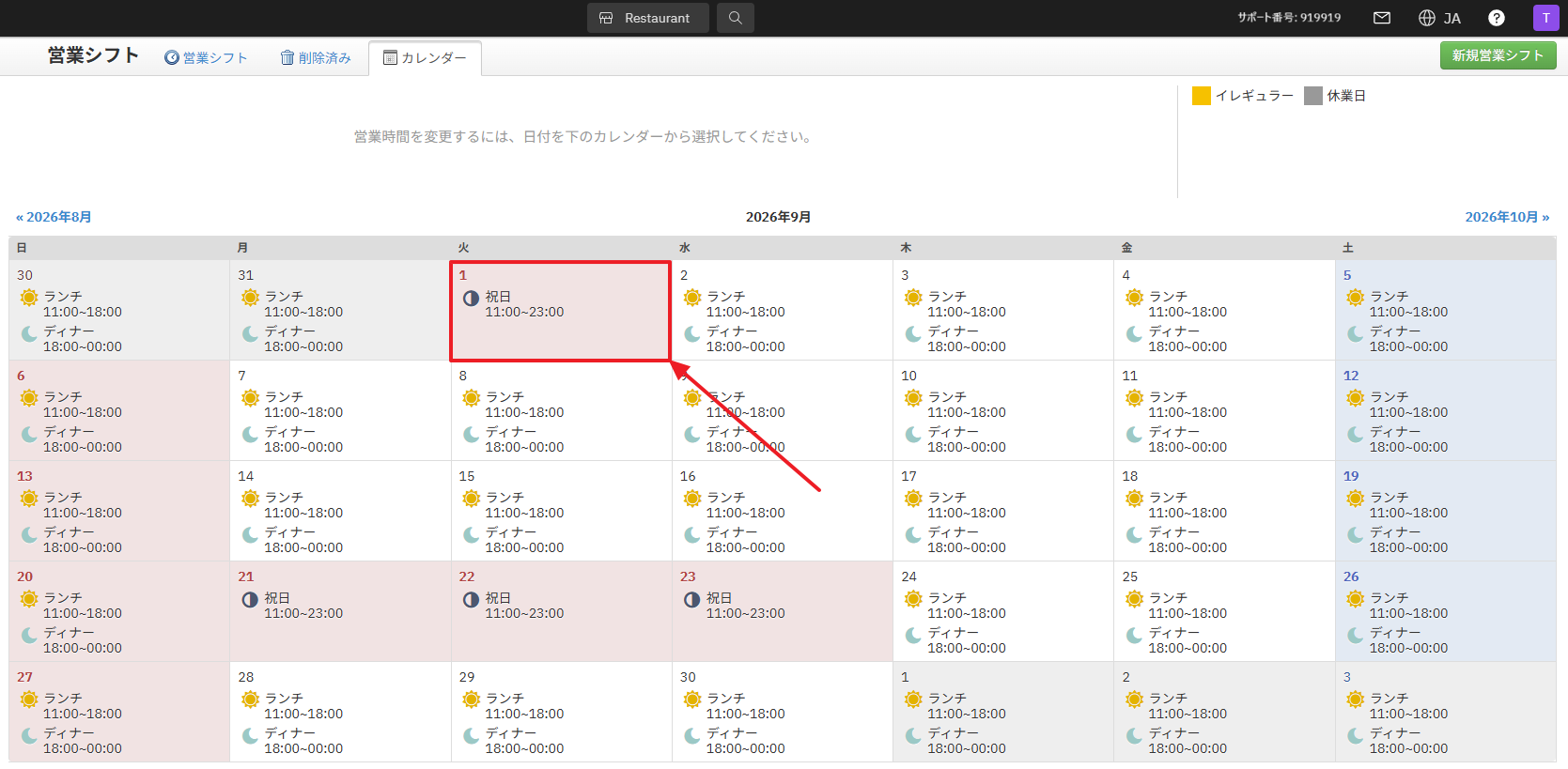The image size is (1568, 769).
Task: Click ランチ label on the 29th
Action: pyautogui.click(x=505, y=699)
